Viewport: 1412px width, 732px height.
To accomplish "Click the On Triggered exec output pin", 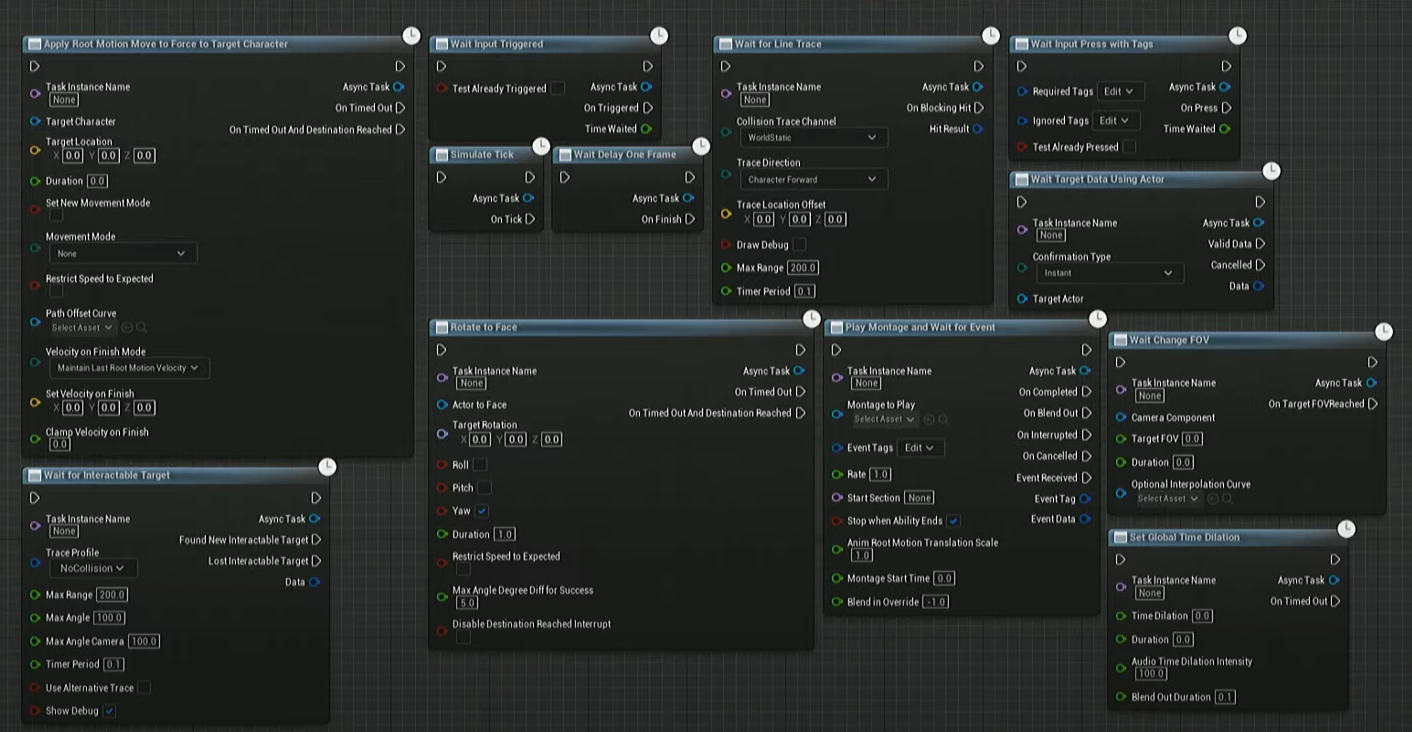I will (648, 108).
